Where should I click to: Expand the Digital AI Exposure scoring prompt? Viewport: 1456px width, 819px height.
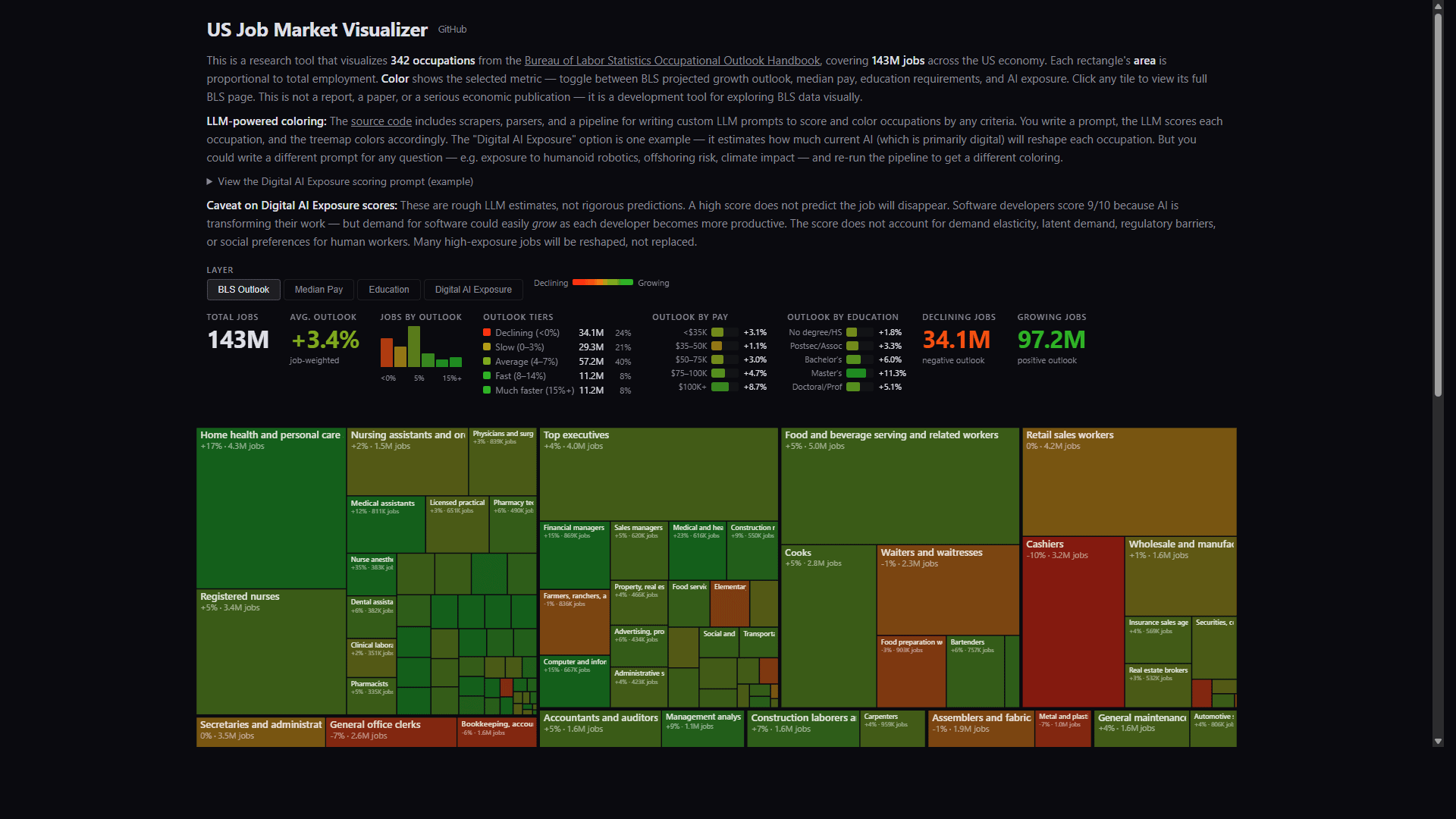click(344, 182)
